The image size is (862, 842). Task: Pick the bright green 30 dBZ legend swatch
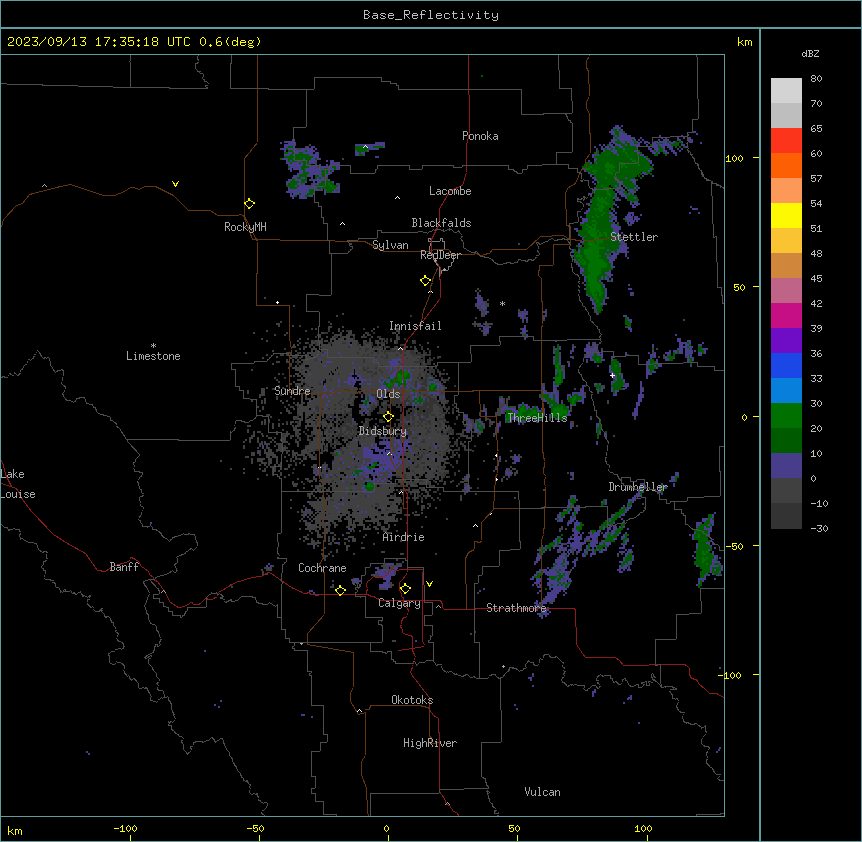point(786,416)
